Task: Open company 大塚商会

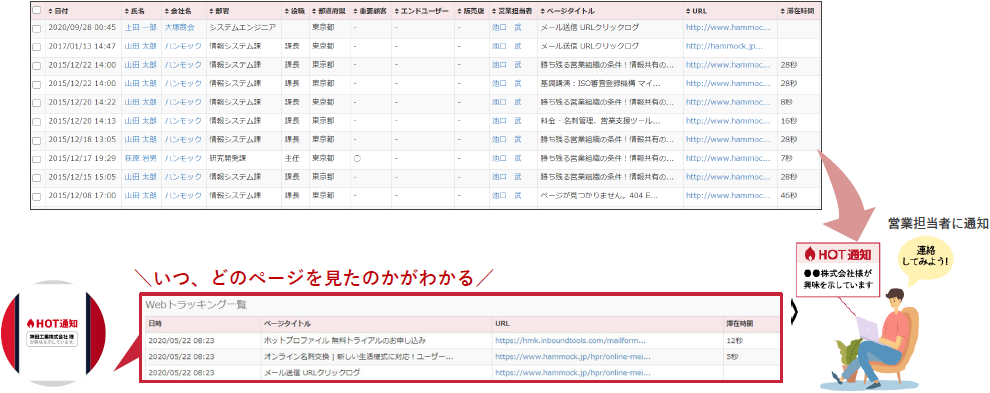Action: (x=179, y=28)
